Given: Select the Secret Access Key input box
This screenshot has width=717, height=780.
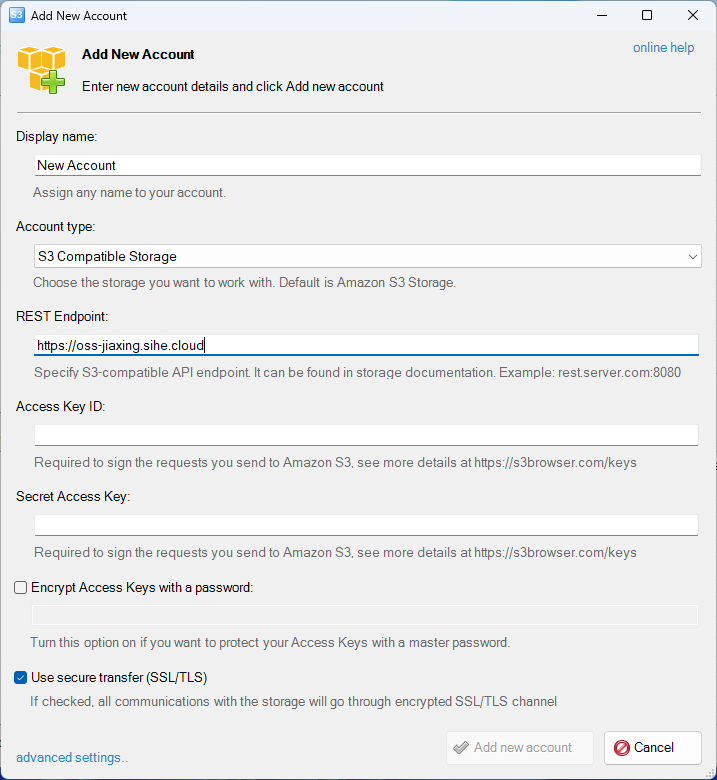Looking at the screenshot, I should tap(366, 525).
